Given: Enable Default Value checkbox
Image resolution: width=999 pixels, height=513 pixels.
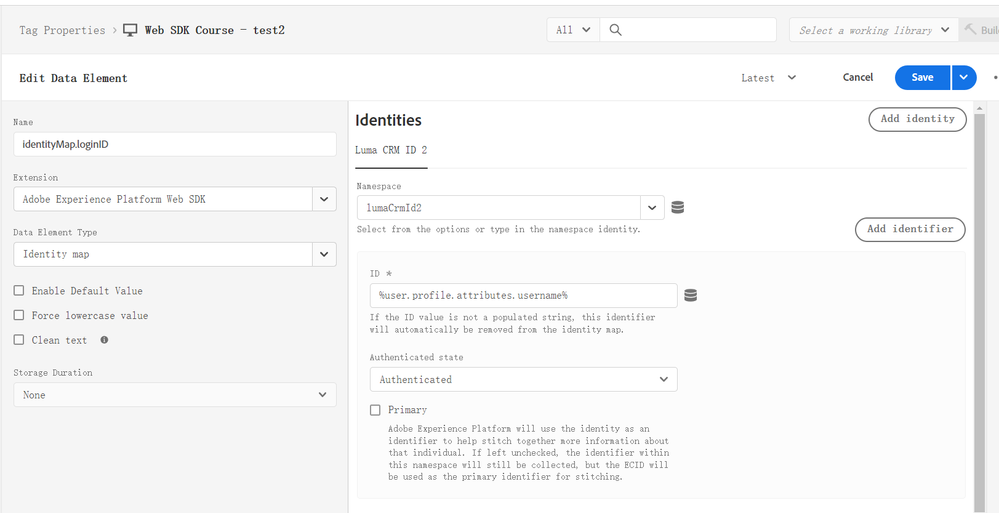Looking at the screenshot, I should 19,291.
